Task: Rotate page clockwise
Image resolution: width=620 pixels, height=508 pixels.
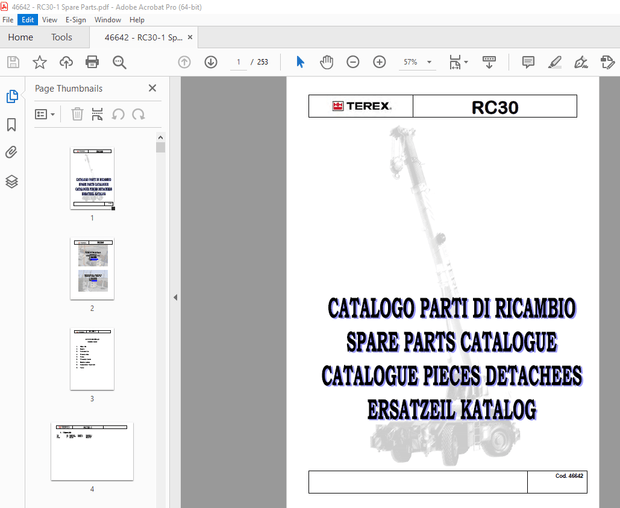Action: coord(138,115)
